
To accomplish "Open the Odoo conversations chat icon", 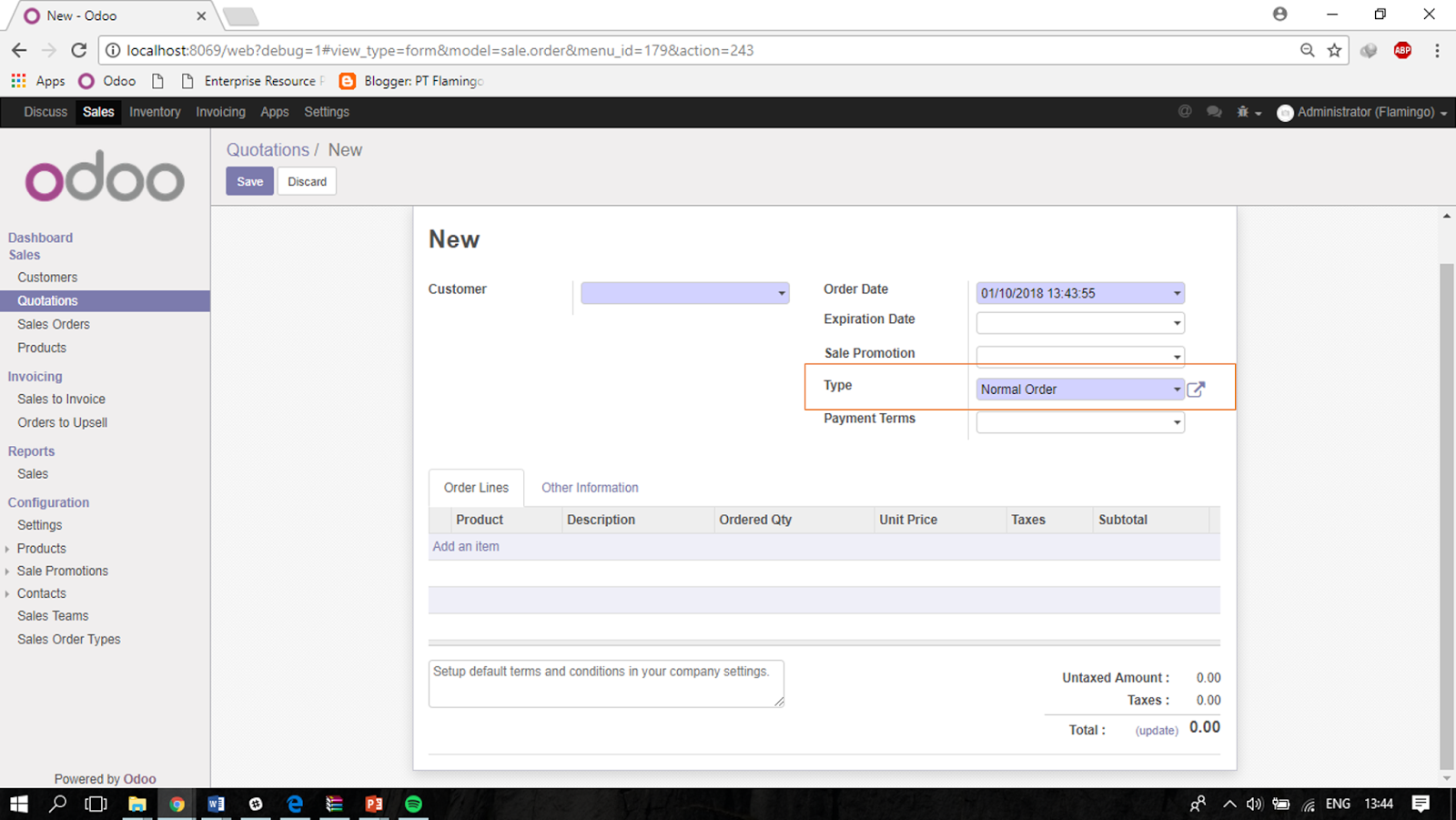I will click(x=1214, y=112).
